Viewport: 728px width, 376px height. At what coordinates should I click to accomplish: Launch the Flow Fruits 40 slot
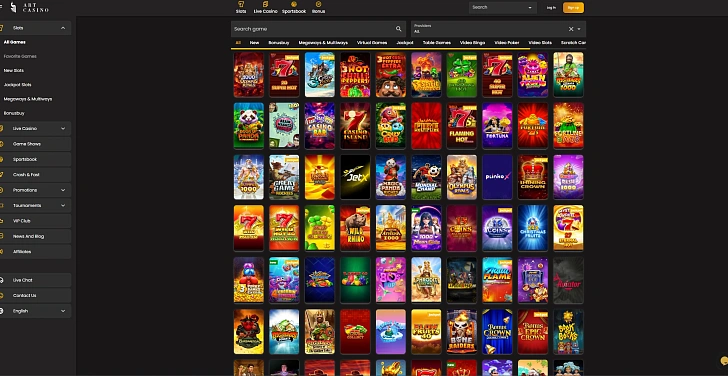426,332
